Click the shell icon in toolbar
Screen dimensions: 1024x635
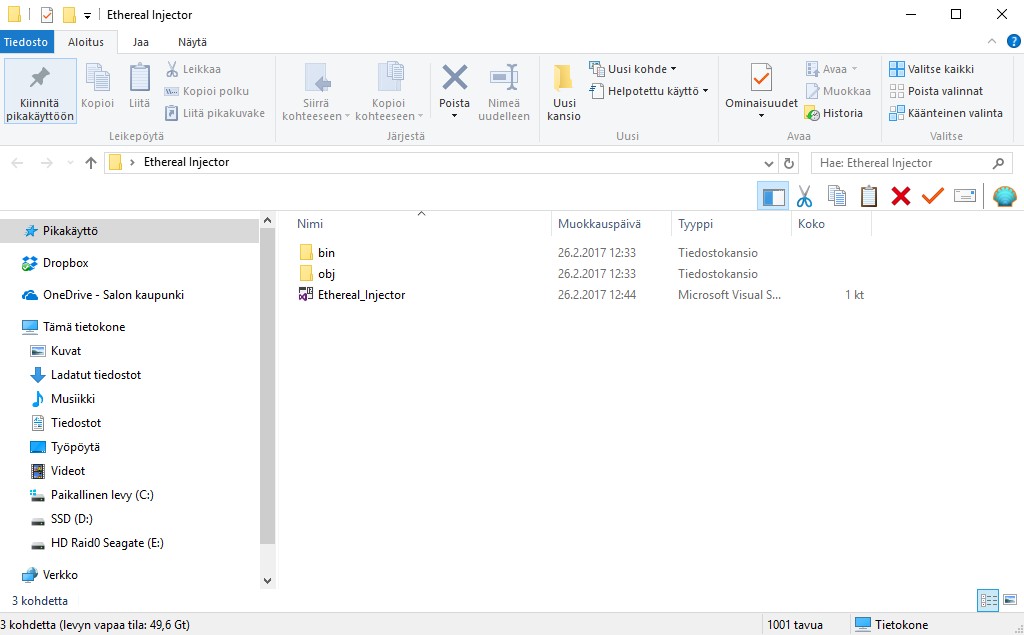1004,196
